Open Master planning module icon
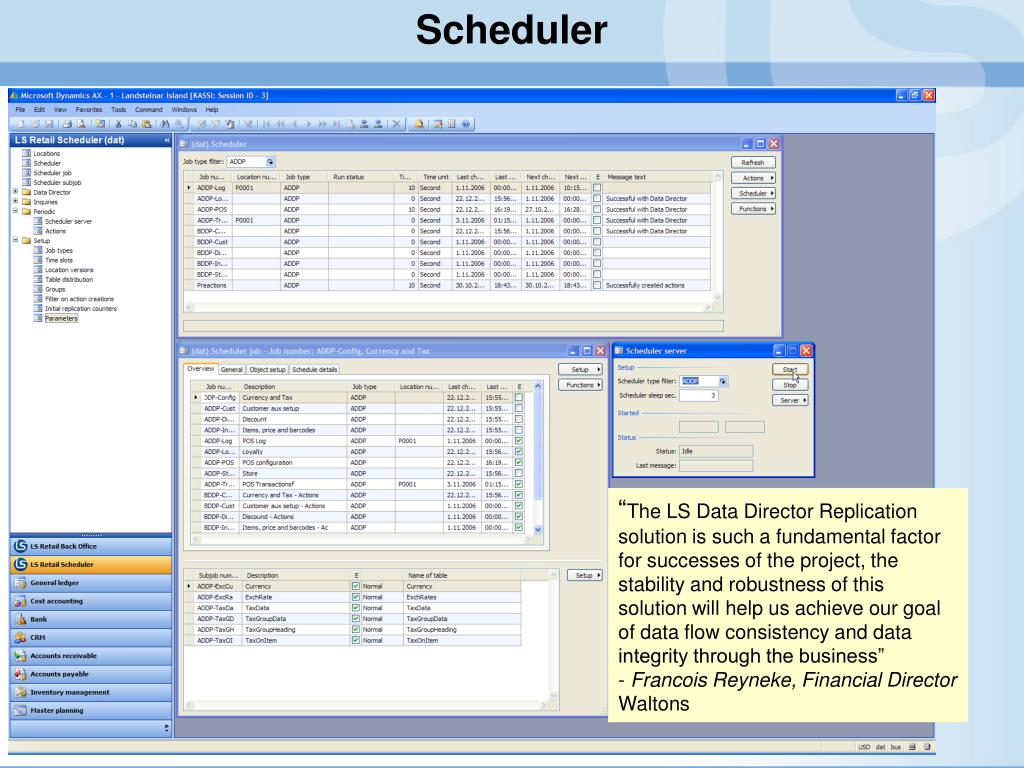Screen dimensions: 1024x768 click(x=20, y=711)
